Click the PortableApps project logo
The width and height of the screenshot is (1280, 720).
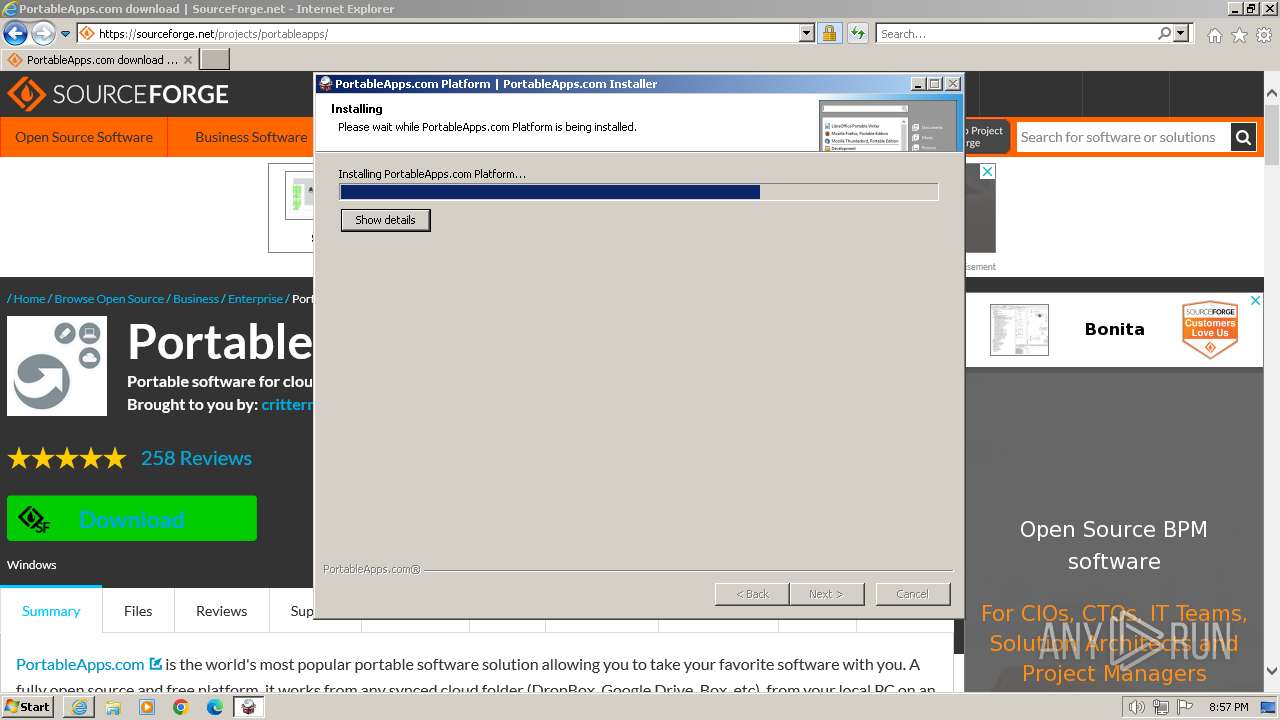pos(57,366)
